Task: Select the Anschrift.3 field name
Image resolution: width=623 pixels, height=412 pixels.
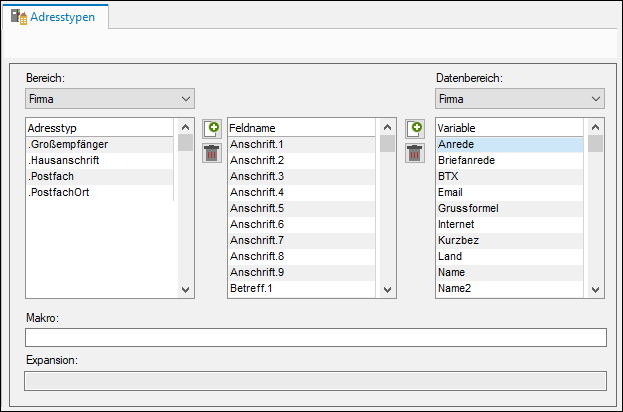Action: 302,176
